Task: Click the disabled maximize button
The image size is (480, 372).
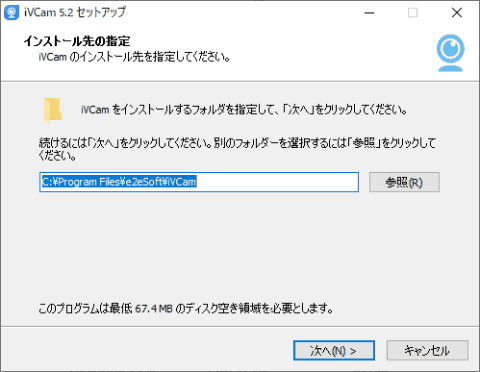Action: pyautogui.click(x=413, y=13)
